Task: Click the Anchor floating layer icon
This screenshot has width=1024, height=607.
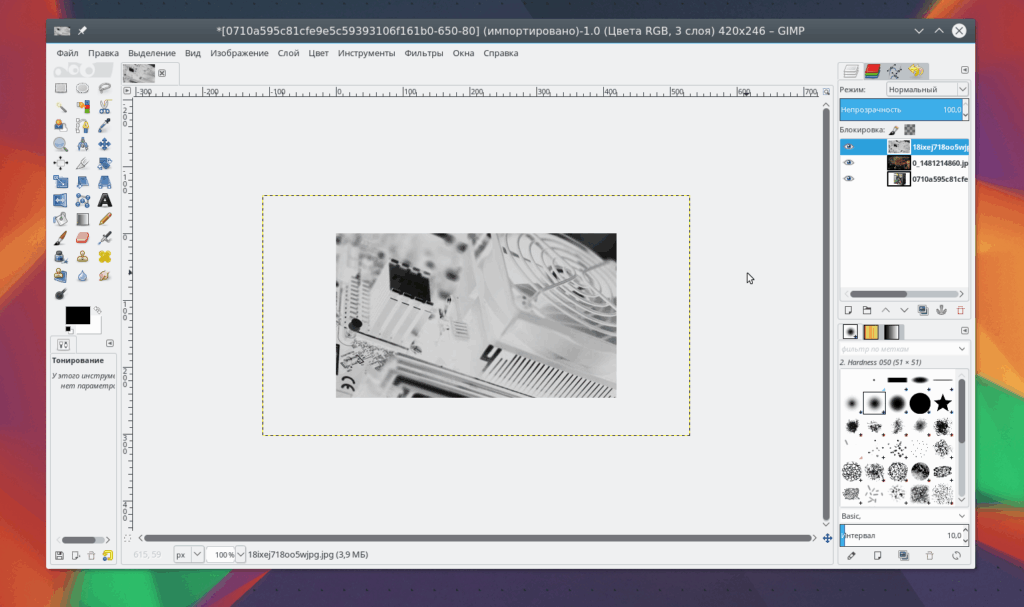Action: (941, 310)
